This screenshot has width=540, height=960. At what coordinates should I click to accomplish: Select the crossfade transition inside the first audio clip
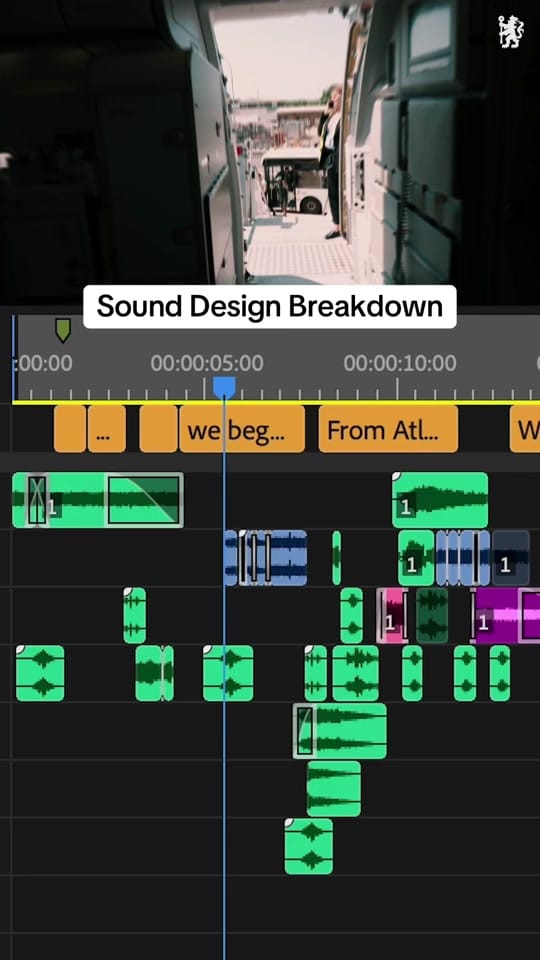pyautogui.click(x=37, y=500)
